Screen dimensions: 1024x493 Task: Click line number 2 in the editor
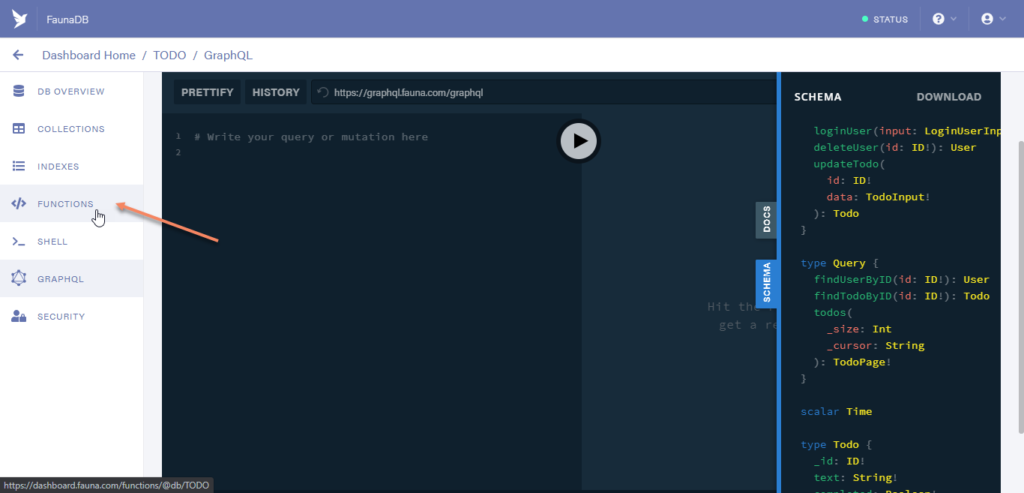[x=178, y=153]
